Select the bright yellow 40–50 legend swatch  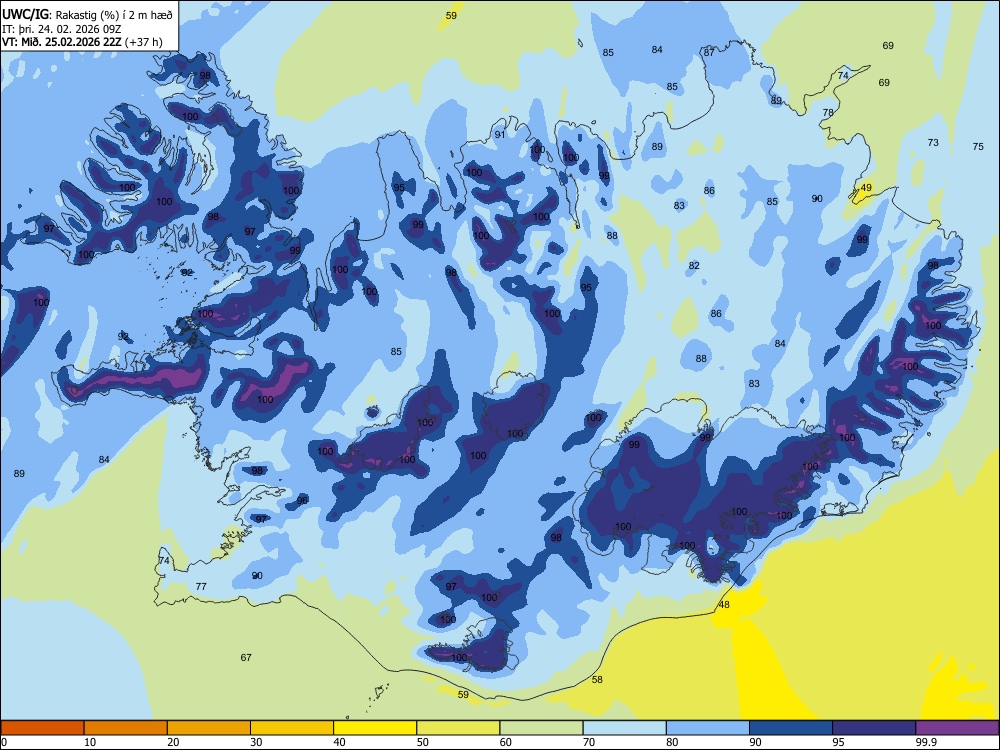point(375,728)
